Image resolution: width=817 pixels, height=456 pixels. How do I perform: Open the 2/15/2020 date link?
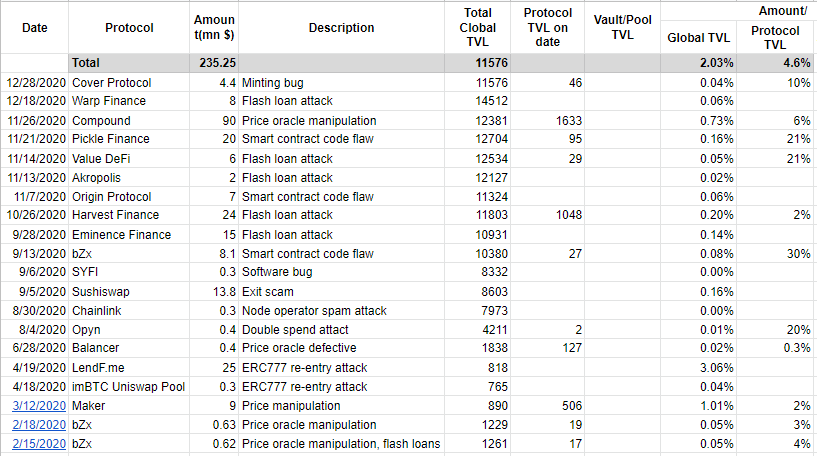pos(39,444)
